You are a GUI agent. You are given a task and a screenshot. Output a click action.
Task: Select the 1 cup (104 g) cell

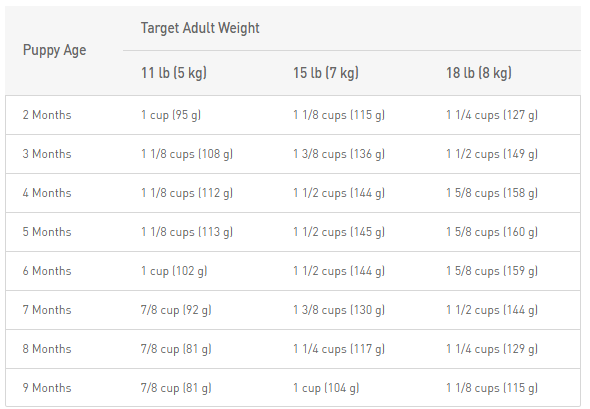[x=326, y=388]
